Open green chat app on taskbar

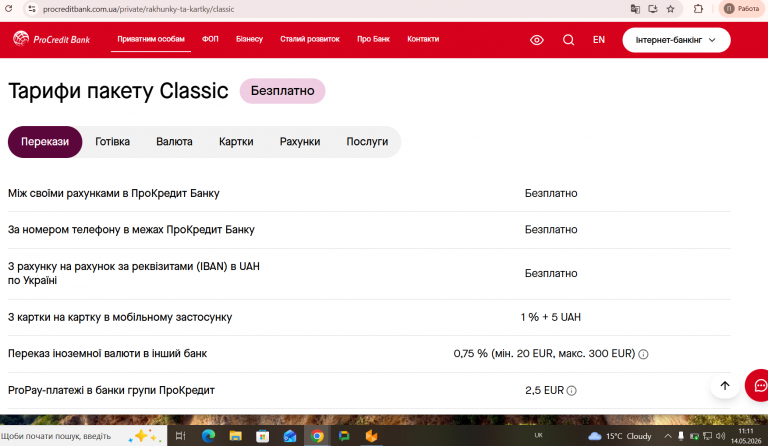(x=344, y=436)
